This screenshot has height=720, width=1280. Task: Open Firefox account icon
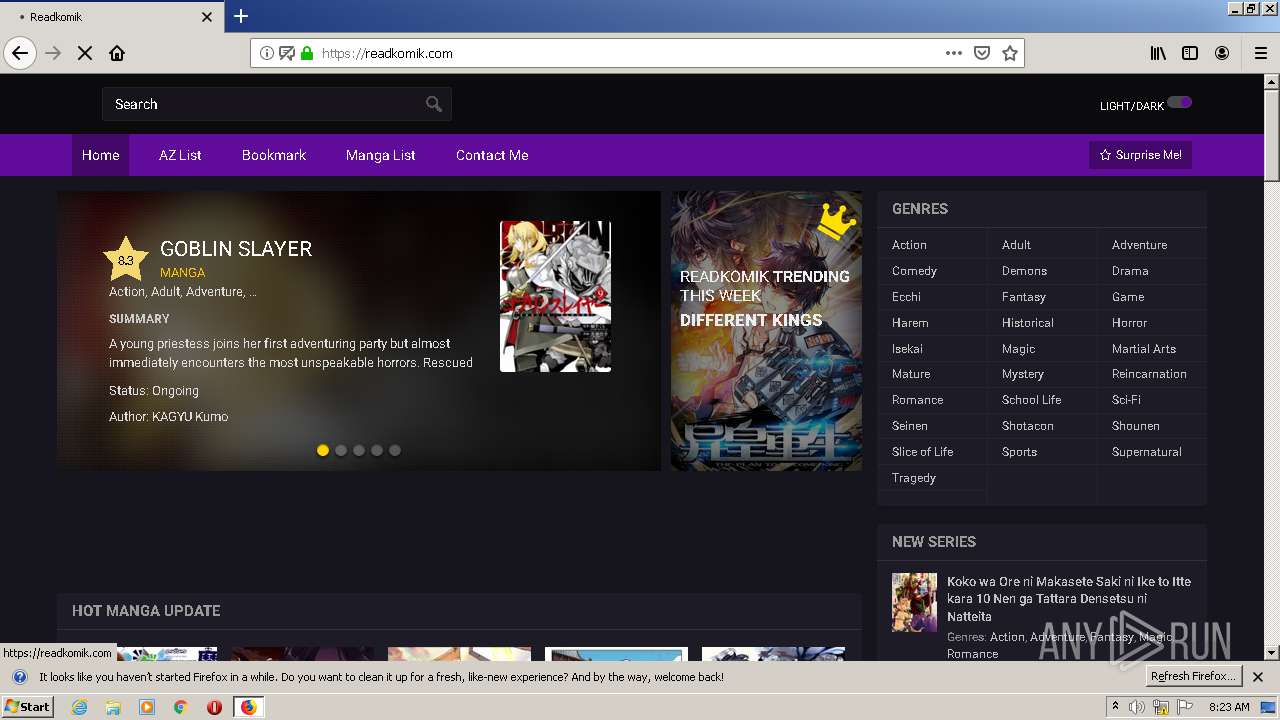pyautogui.click(x=1222, y=53)
